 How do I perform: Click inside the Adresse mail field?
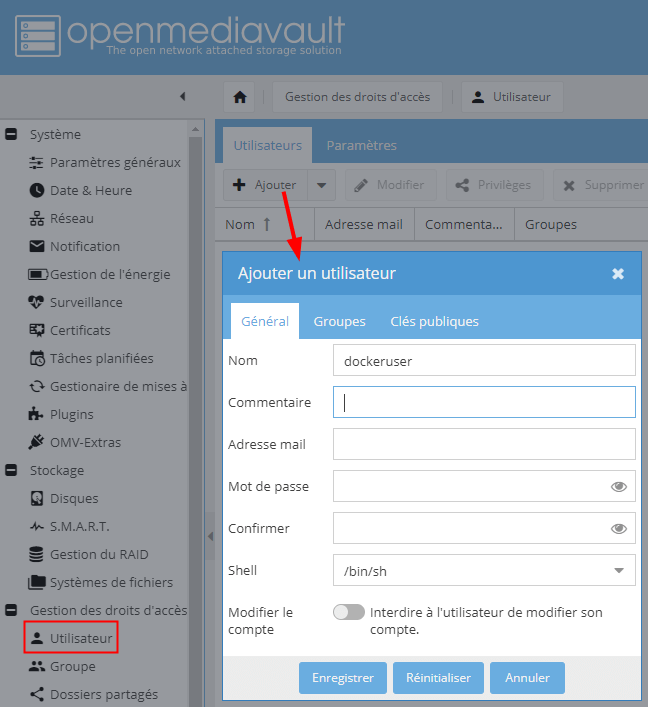point(484,444)
